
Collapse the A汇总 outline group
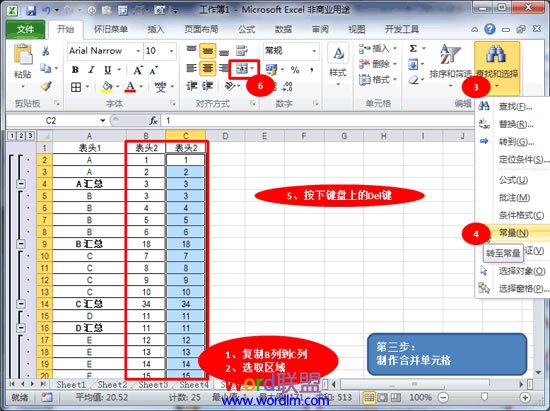pos(21,184)
